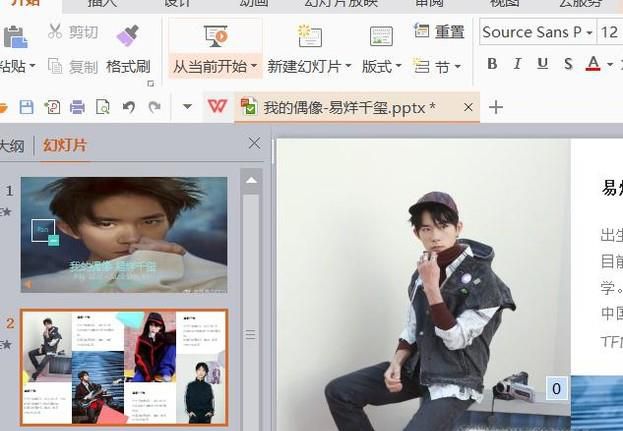Click the Section (节) icon
Viewport: 623px width, 431px height.
(x=421, y=66)
